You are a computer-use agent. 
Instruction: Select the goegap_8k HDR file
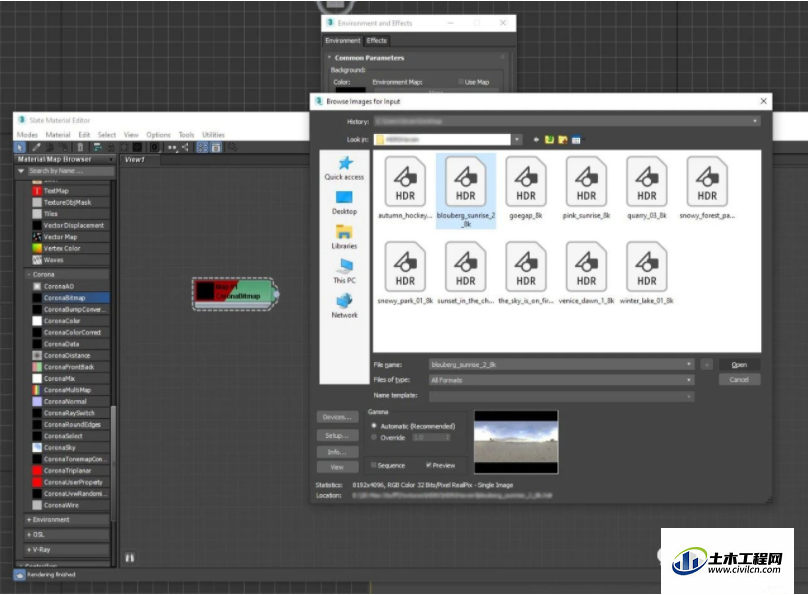526,188
